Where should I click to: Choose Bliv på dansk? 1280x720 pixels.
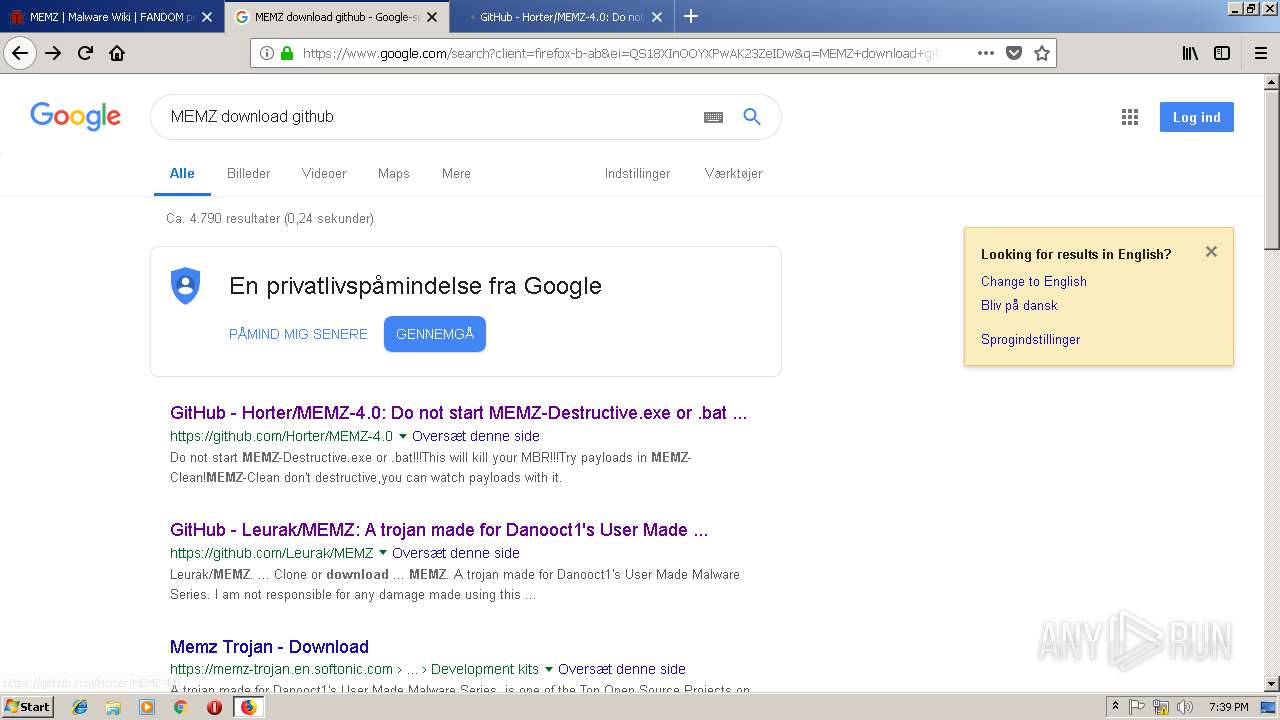1019,305
